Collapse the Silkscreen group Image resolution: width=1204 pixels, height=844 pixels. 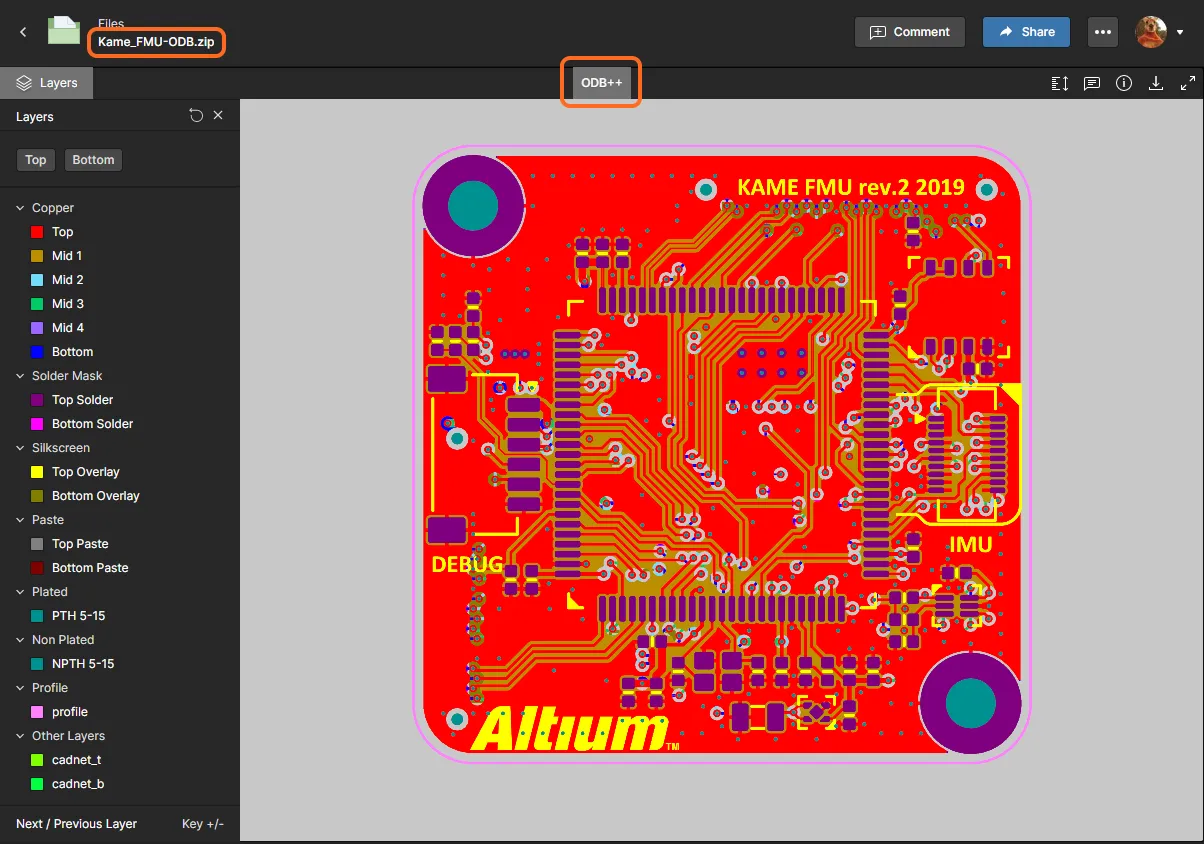pyautogui.click(x=20, y=448)
